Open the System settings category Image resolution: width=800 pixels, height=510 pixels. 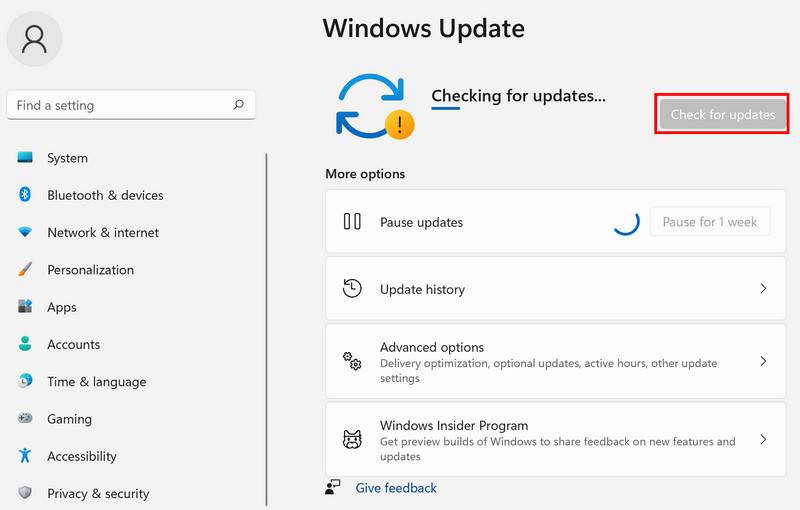tap(67, 158)
